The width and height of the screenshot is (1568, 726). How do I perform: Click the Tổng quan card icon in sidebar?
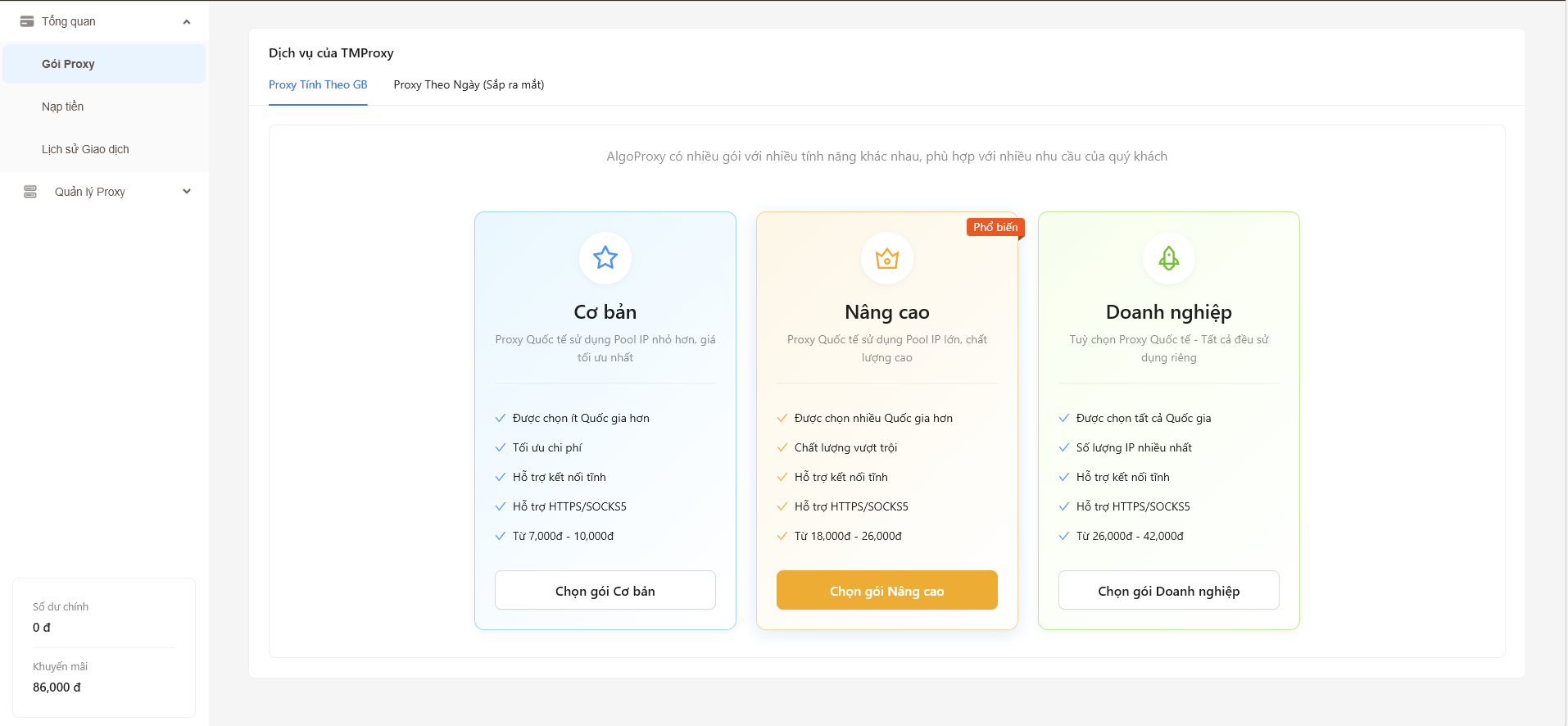pos(27,21)
